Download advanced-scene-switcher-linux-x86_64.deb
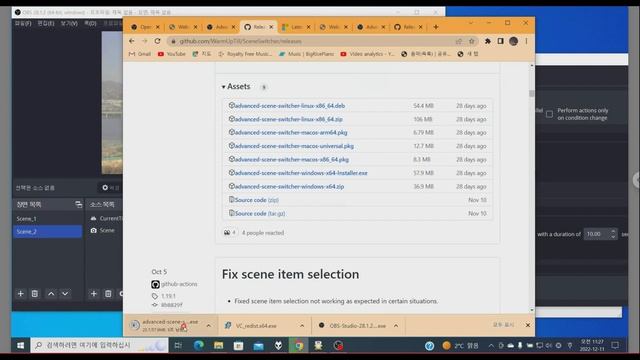The image size is (640, 360). (x=290, y=106)
